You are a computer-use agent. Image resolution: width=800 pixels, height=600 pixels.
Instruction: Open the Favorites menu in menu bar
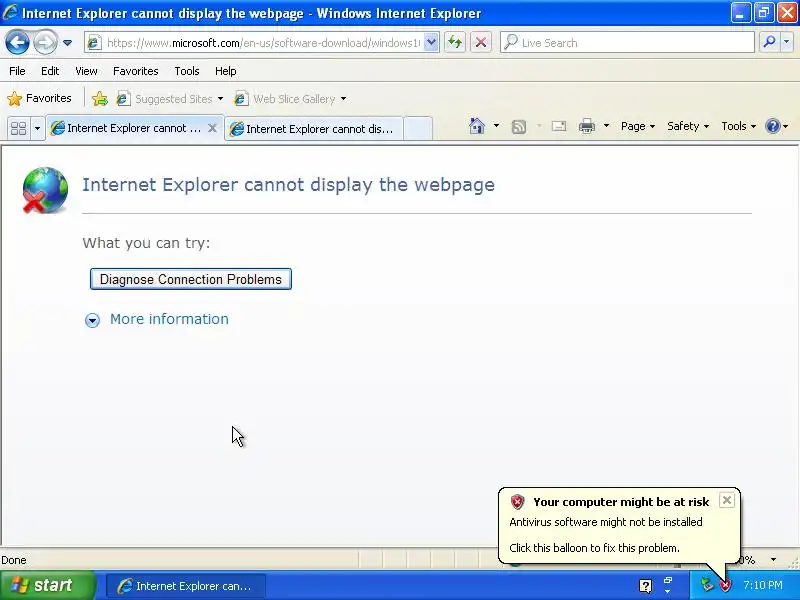click(135, 71)
